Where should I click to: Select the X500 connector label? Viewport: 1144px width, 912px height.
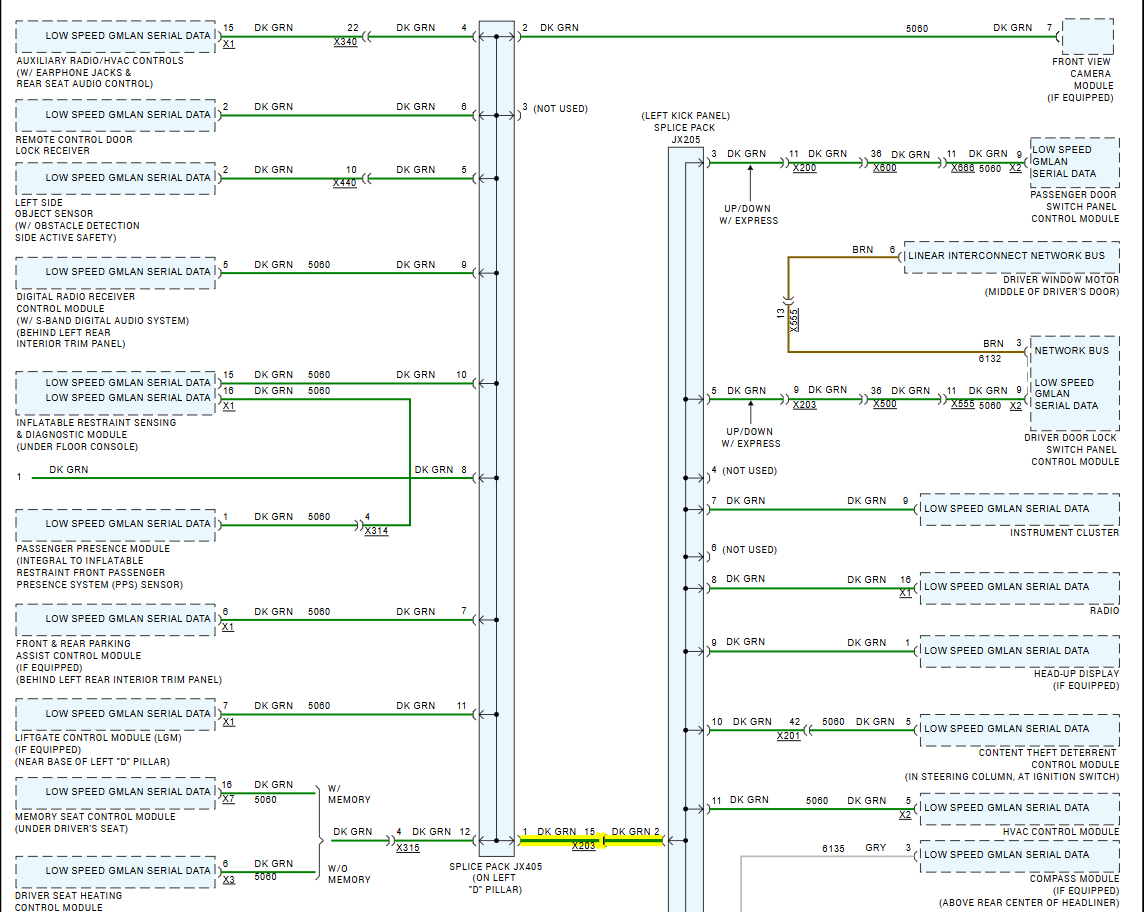point(885,404)
